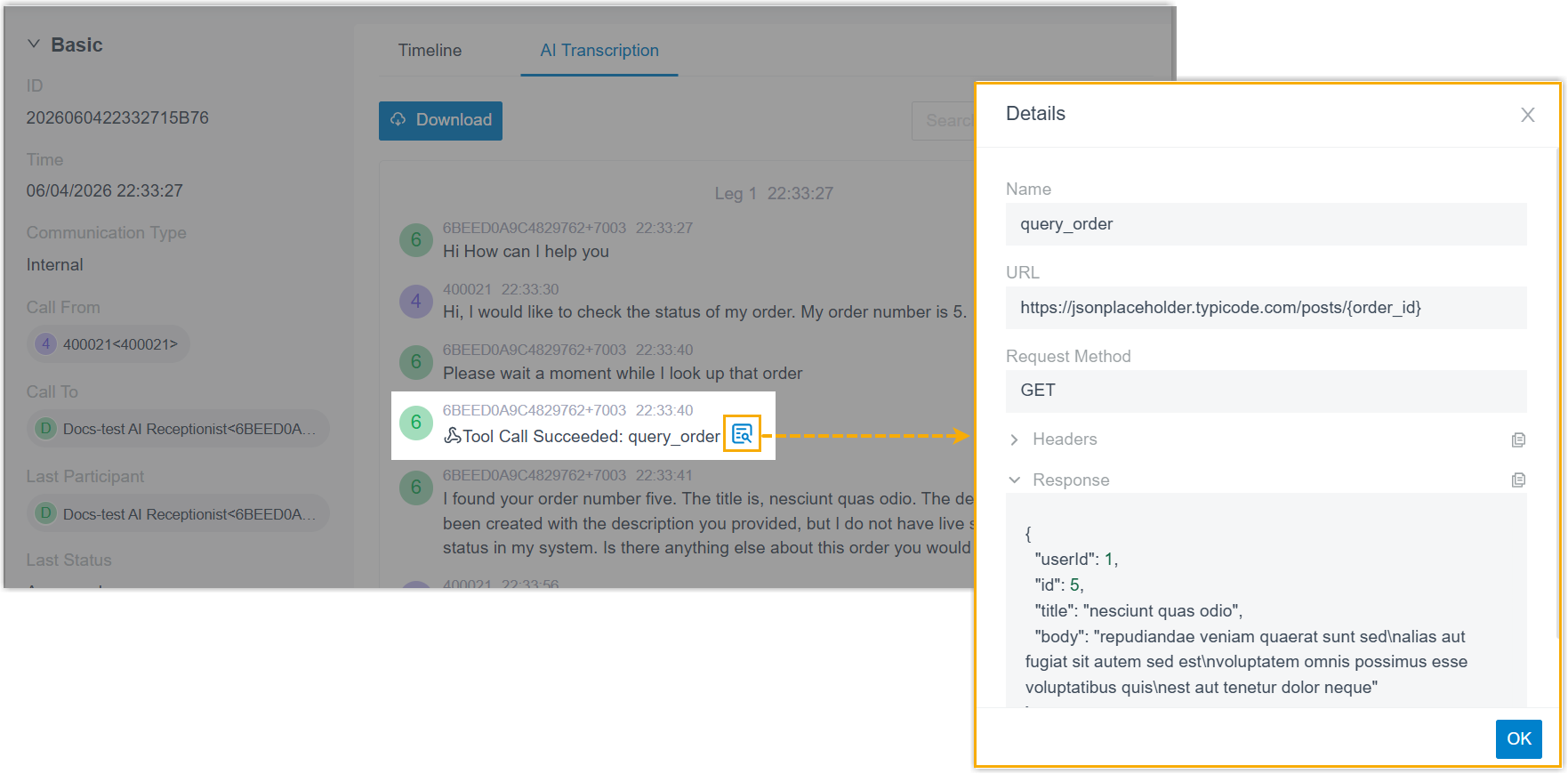Viewport: 1568px width, 774px height.
Task: Click the Details panel title
Action: [1035, 114]
